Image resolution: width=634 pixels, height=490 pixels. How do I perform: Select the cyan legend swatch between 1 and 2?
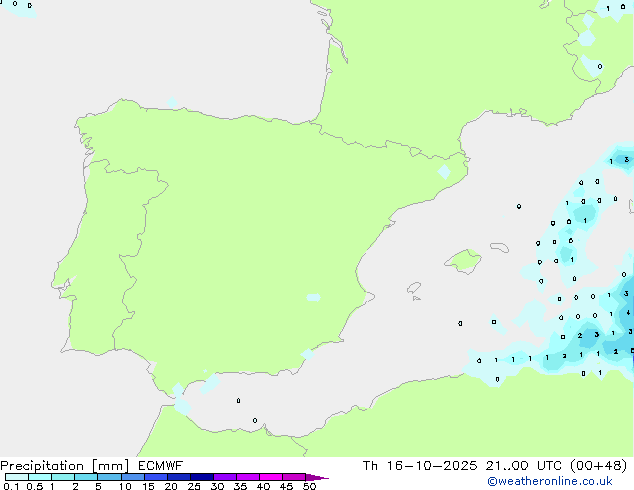(63, 477)
